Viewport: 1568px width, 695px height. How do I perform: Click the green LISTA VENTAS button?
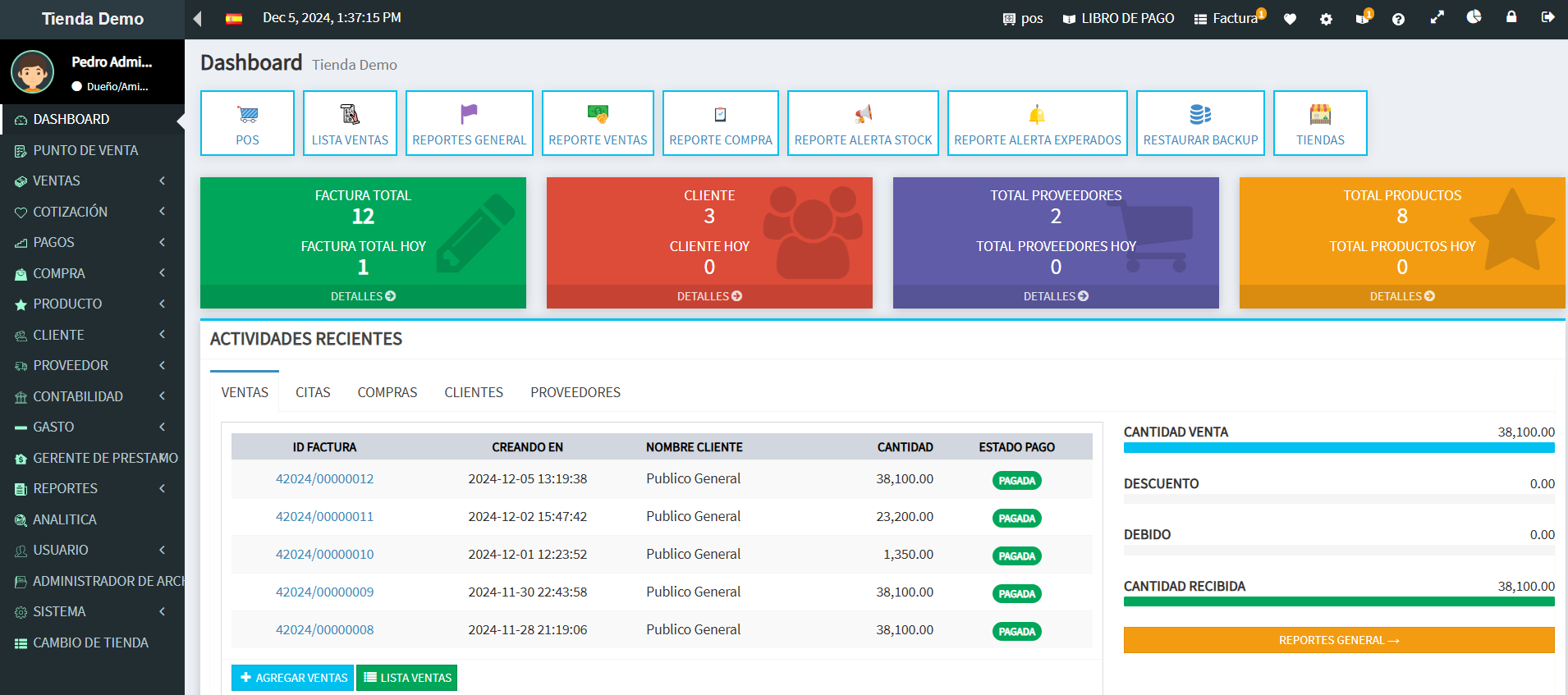(x=406, y=678)
